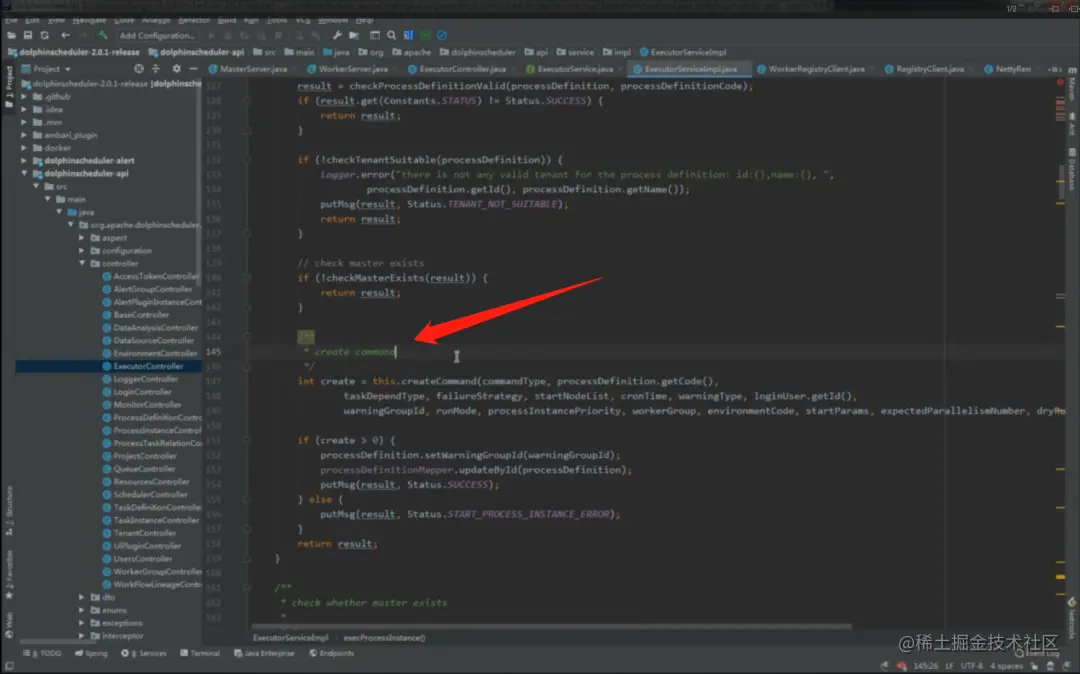This screenshot has height=674, width=1080.
Task: Click the run window layout toolbar icon
Action: click(375, 35)
